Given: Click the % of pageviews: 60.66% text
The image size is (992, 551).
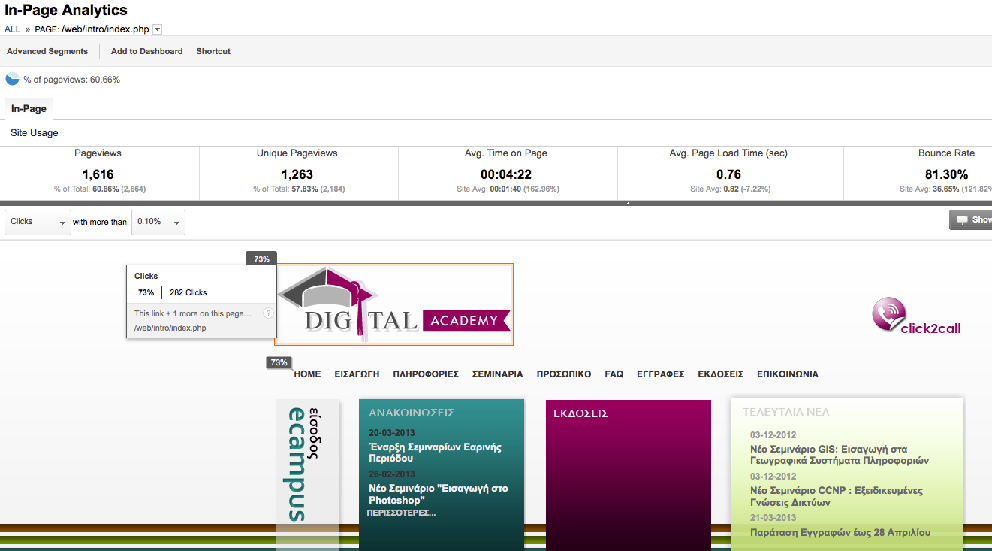Looking at the screenshot, I should [71, 80].
